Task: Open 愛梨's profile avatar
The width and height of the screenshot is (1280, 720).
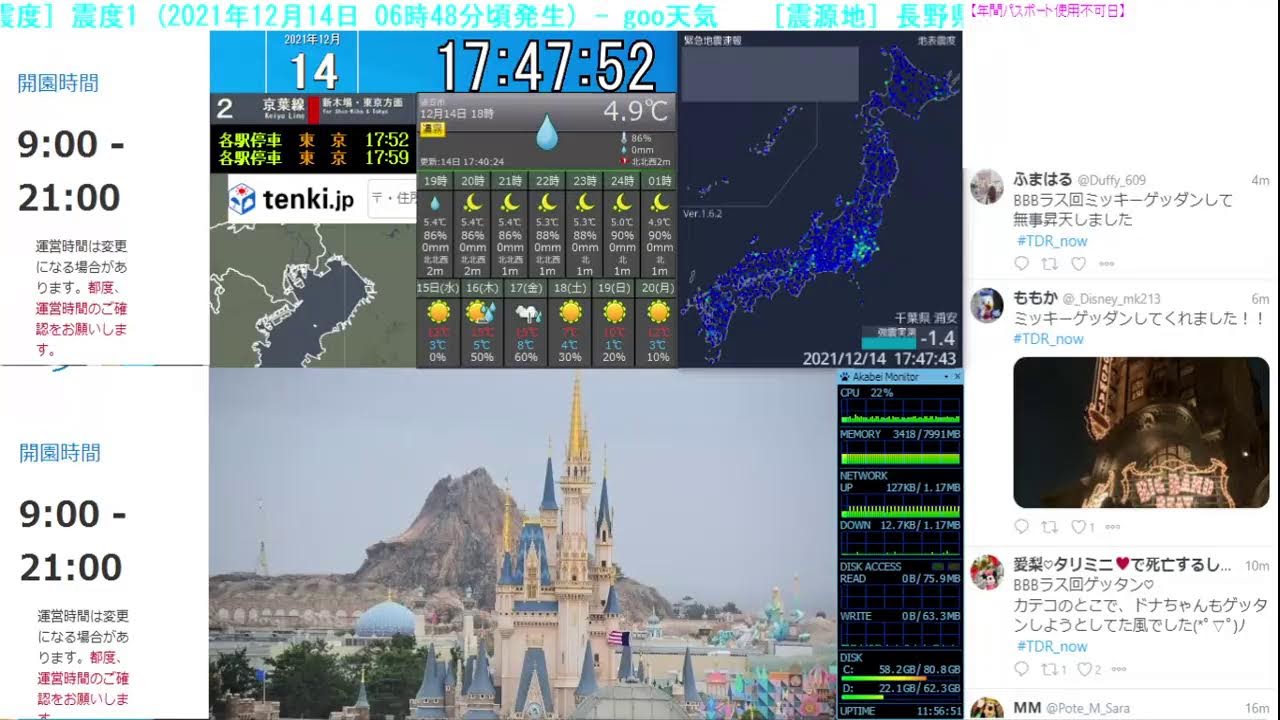Action: 987,572
